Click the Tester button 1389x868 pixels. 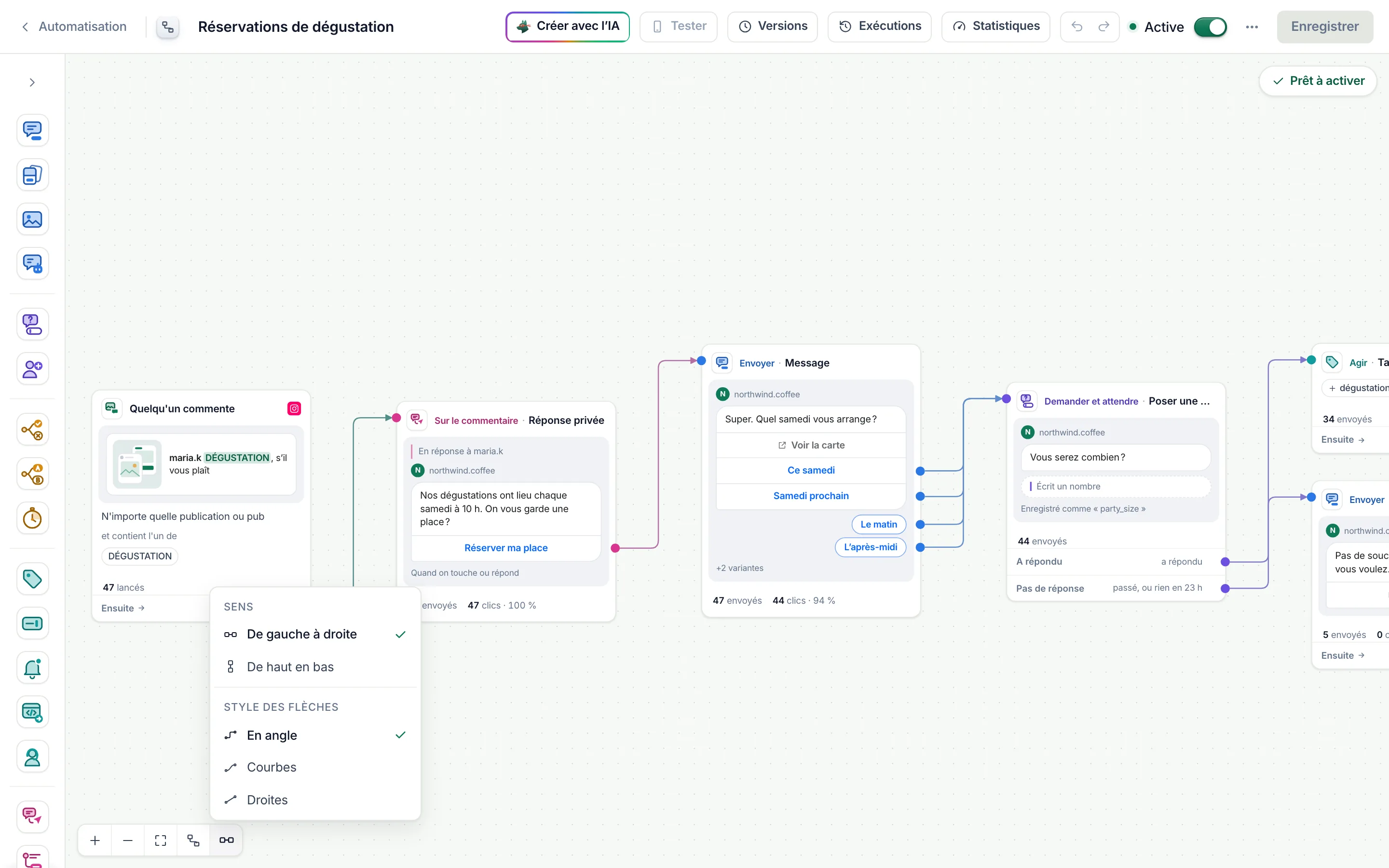point(678,27)
